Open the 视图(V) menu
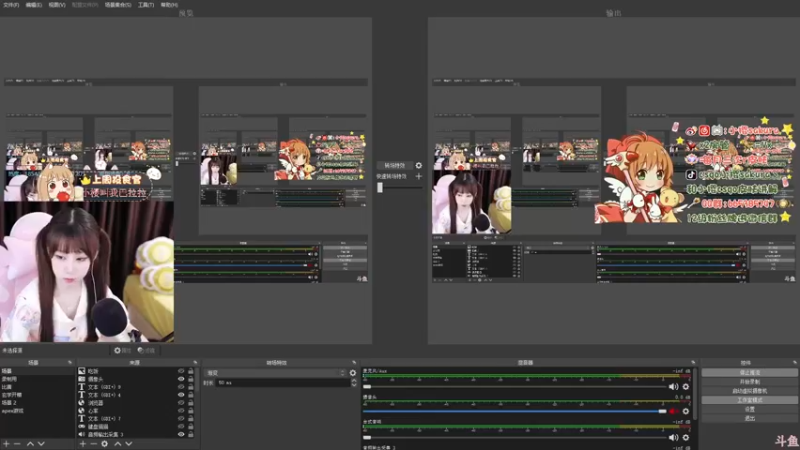The height and width of the screenshot is (450, 800). (x=57, y=5)
